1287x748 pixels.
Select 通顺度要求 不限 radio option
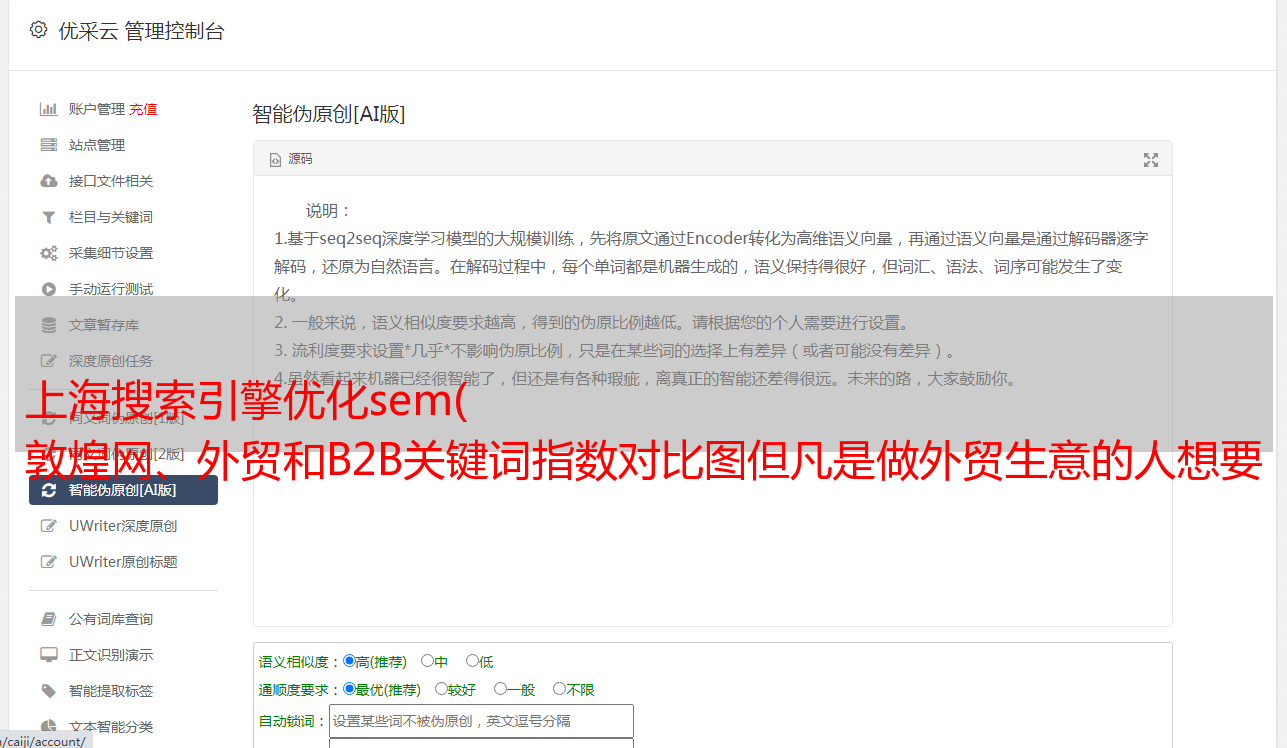559,689
